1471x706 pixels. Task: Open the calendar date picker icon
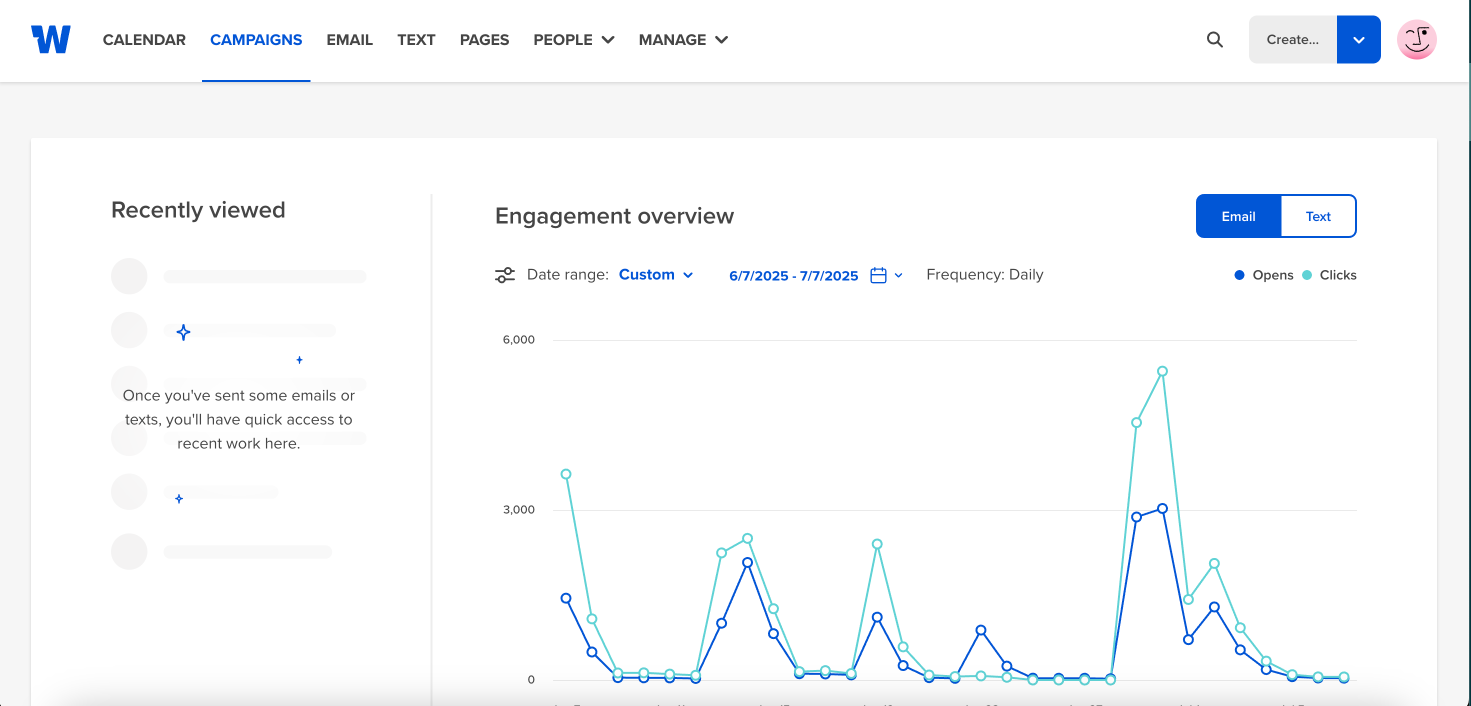pyautogui.click(x=878, y=275)
